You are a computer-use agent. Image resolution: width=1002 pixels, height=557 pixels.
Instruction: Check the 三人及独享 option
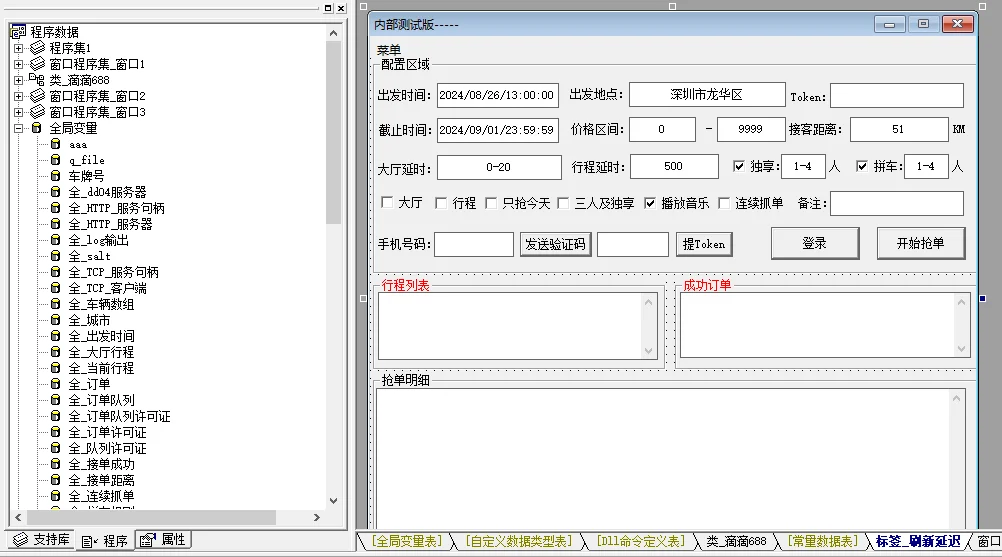(563, 202)
